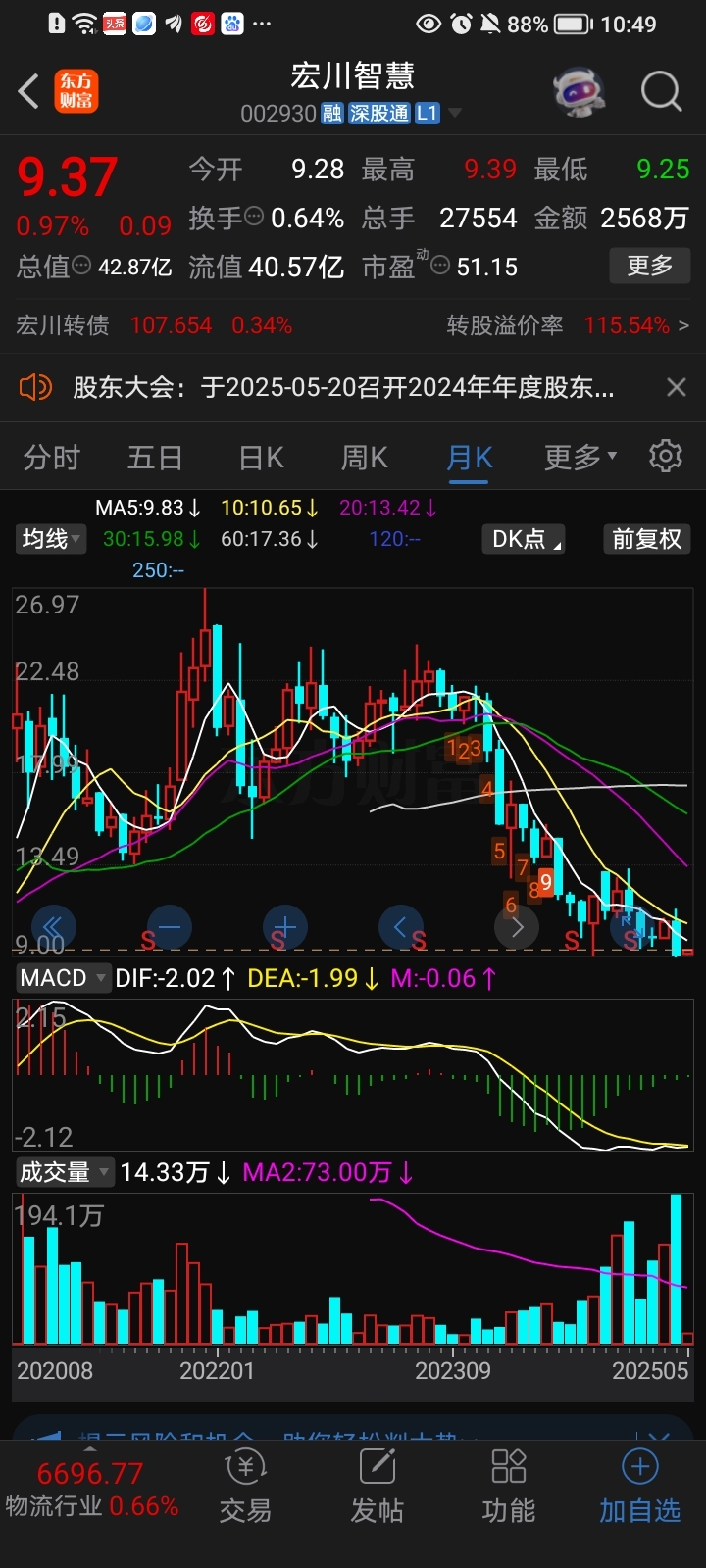Tap price 9.37 headline quote
This screenshot has height=1568, width=706.
(67, 177)
